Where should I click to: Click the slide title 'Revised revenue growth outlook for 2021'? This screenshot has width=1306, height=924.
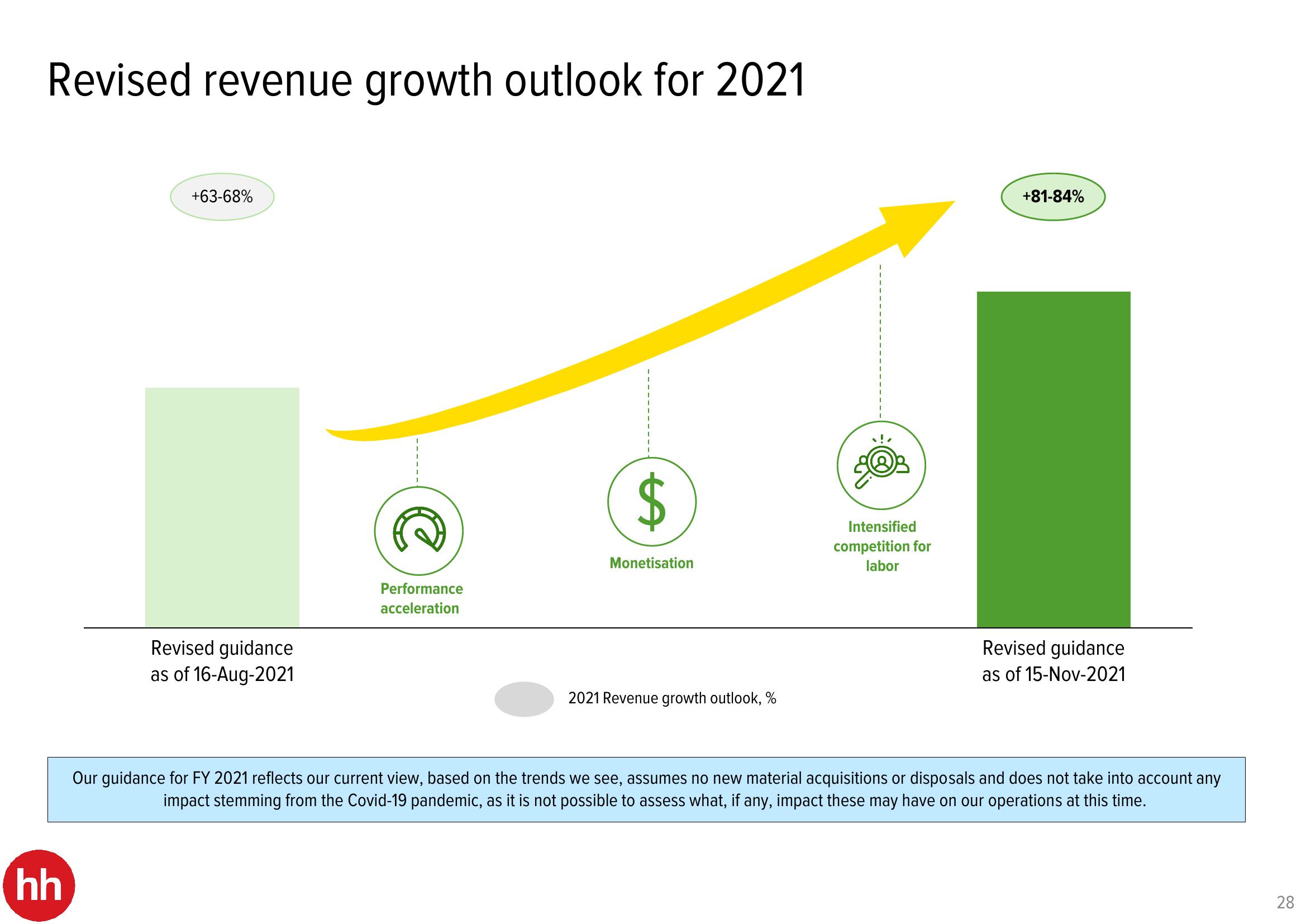coord(427,82)
